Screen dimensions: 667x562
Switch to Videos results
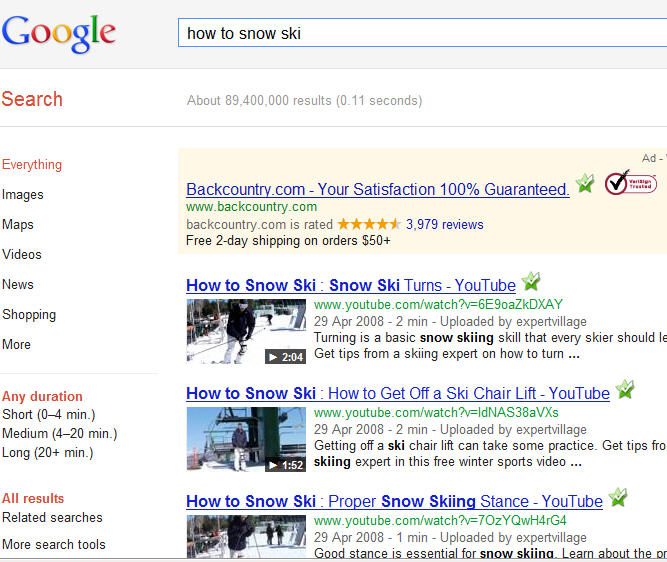(x=22, y=254)
